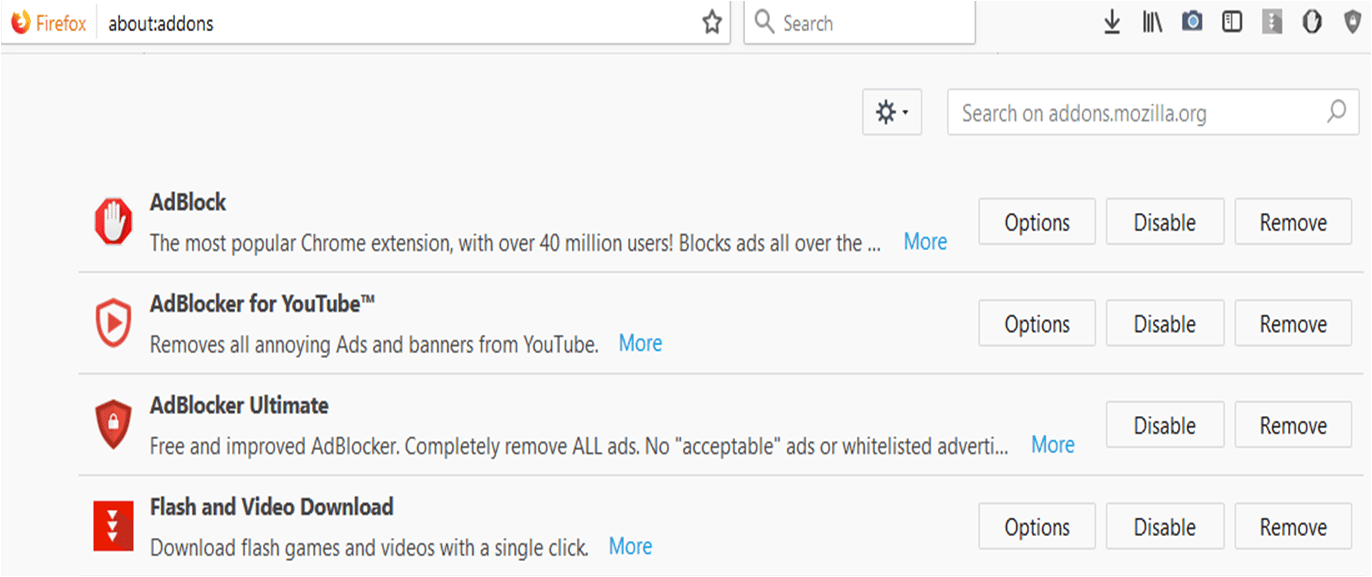Click the AdBlock description about 40 million users
Image resolution: width=1372 pixels, height=577 pixels.
[515, 243]
